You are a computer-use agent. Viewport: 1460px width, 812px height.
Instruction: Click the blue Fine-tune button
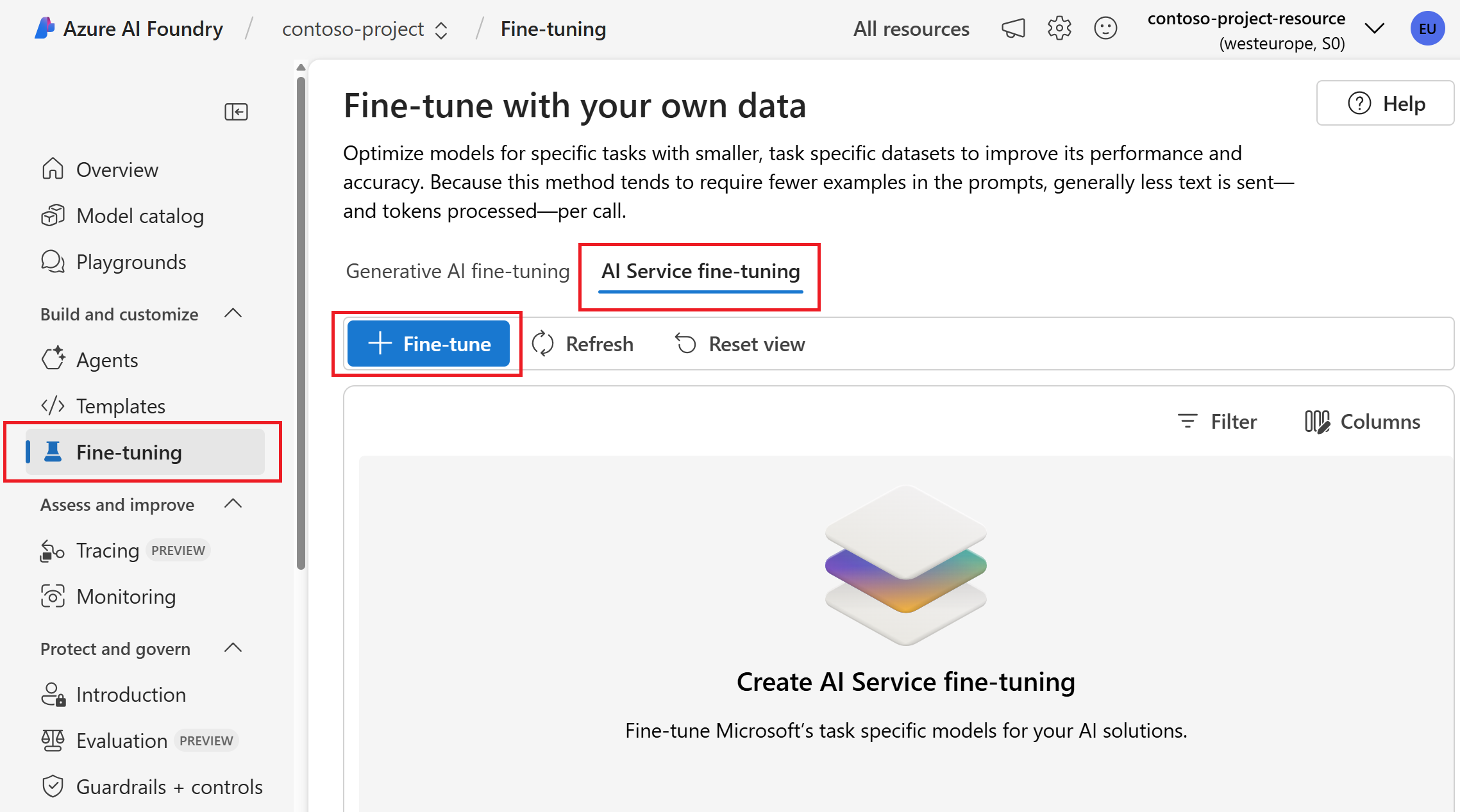click(428, 344)
